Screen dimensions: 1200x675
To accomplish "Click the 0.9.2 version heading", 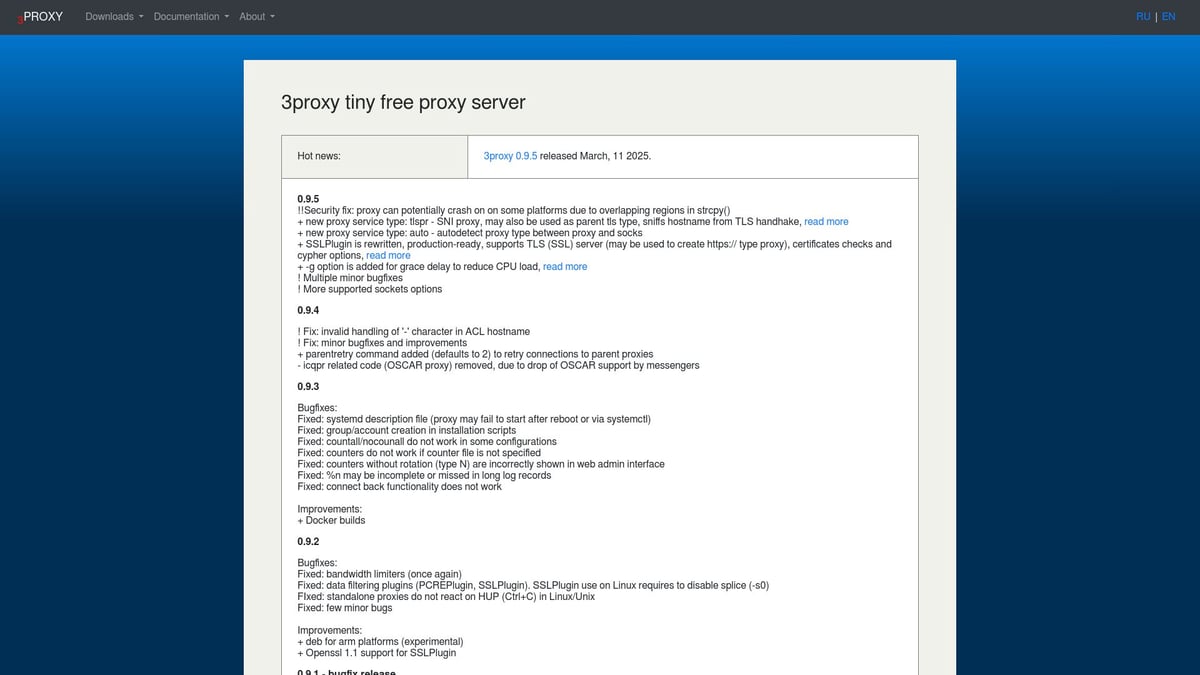I will (x=308, y=542).
